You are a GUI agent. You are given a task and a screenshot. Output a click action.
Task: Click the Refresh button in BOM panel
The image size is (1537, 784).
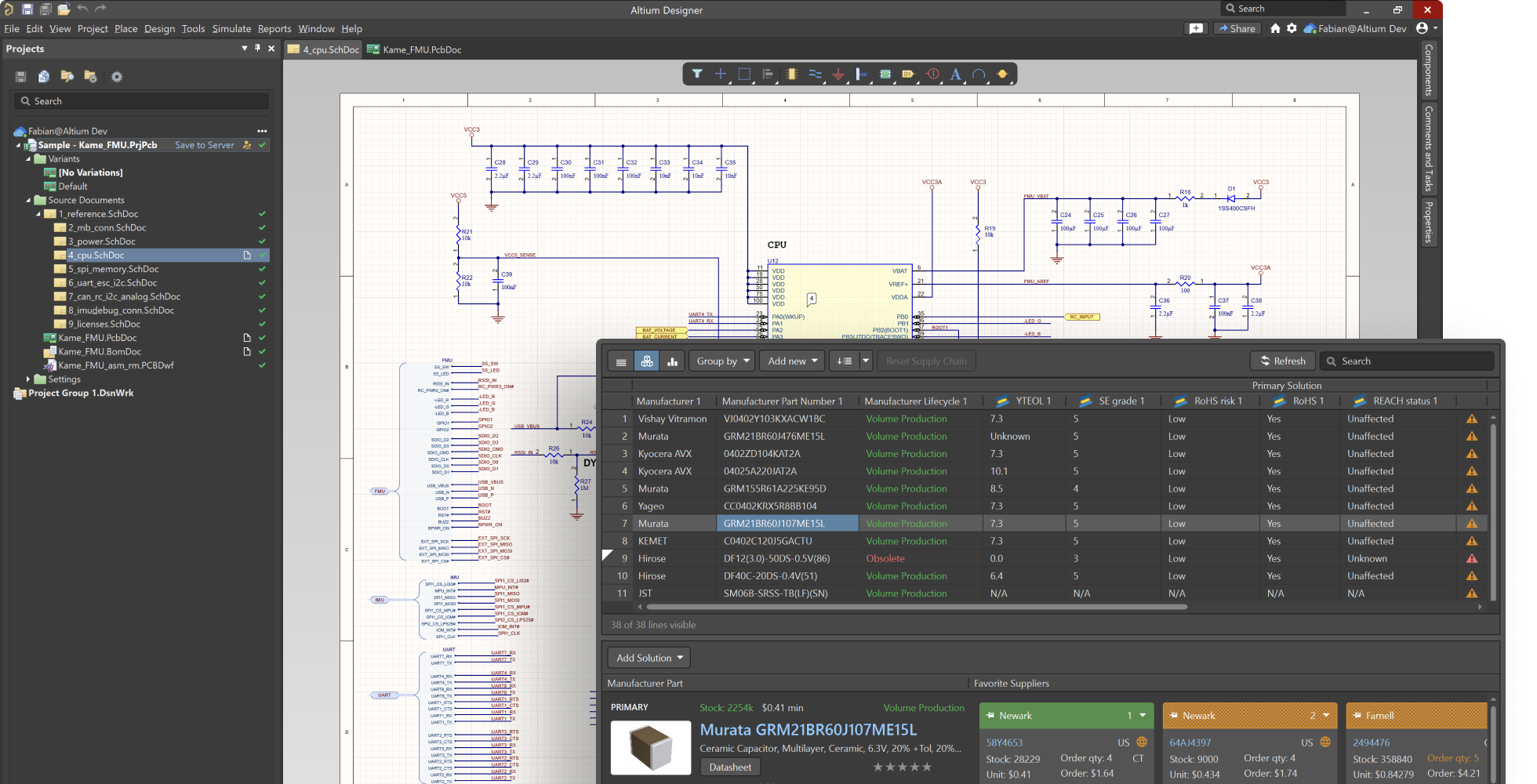pyautogui.click(x=1282, y=361)
